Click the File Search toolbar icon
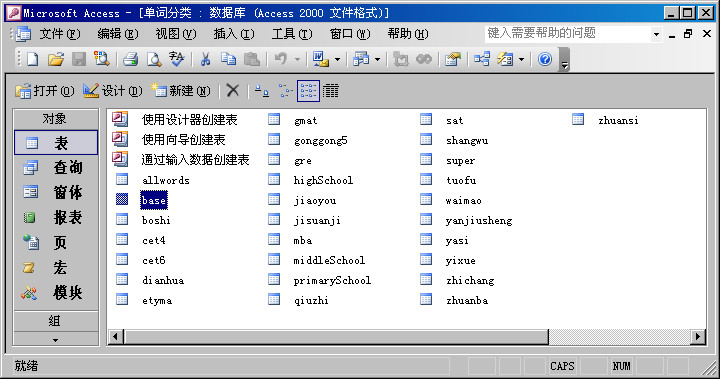The height and width of the screenshot is (379, 720). coord(101,59)
